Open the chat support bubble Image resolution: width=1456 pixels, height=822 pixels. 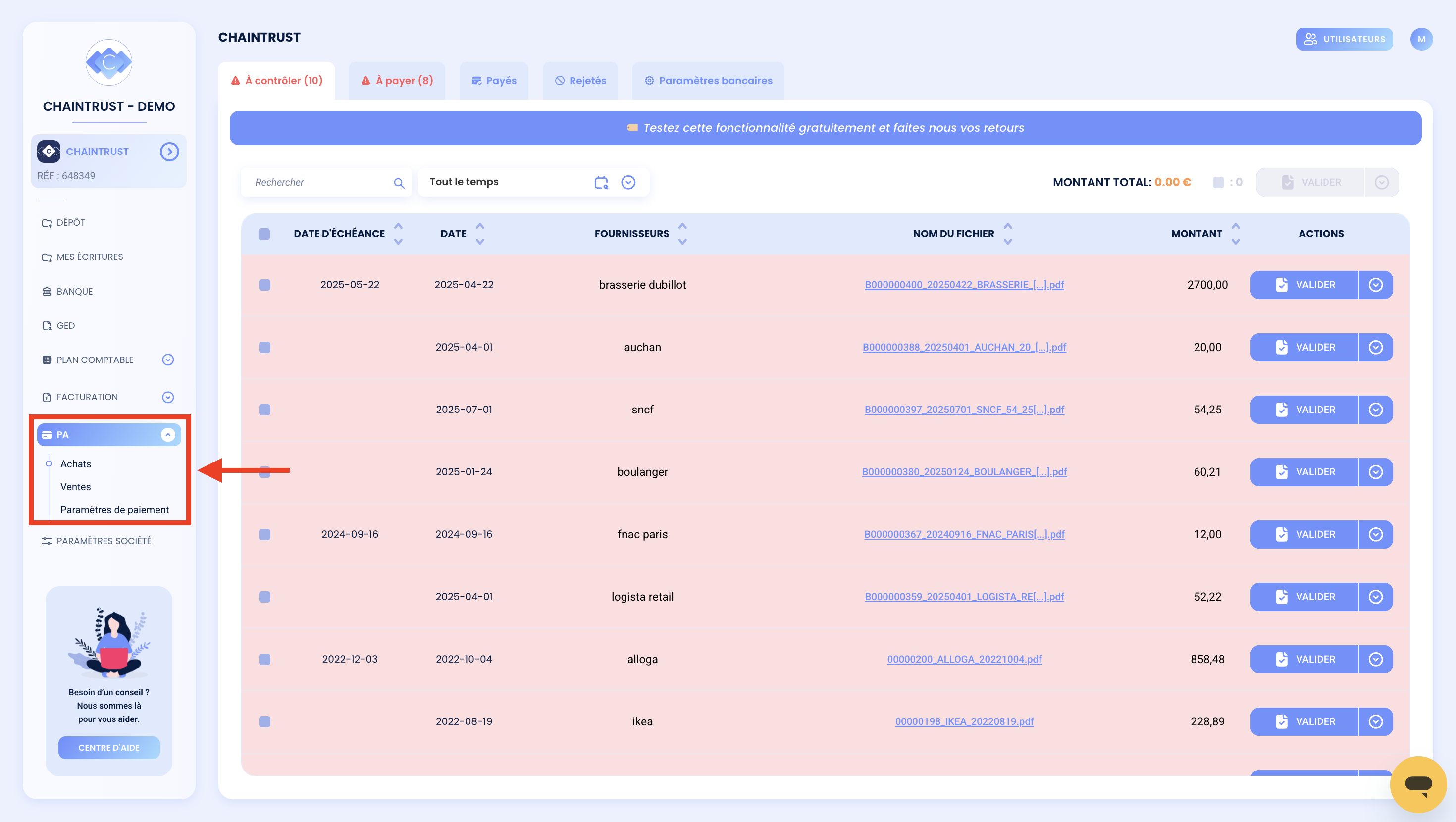(x=1417, y=784)
